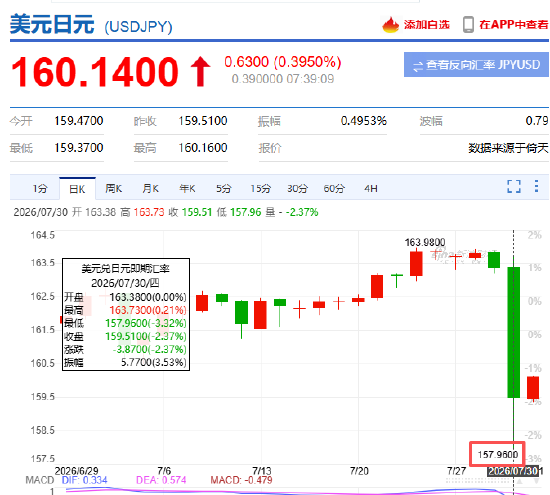Screen dimensions: 550x495
Task: Click the 最高 value 160.1600
Action: click(203, 148)
